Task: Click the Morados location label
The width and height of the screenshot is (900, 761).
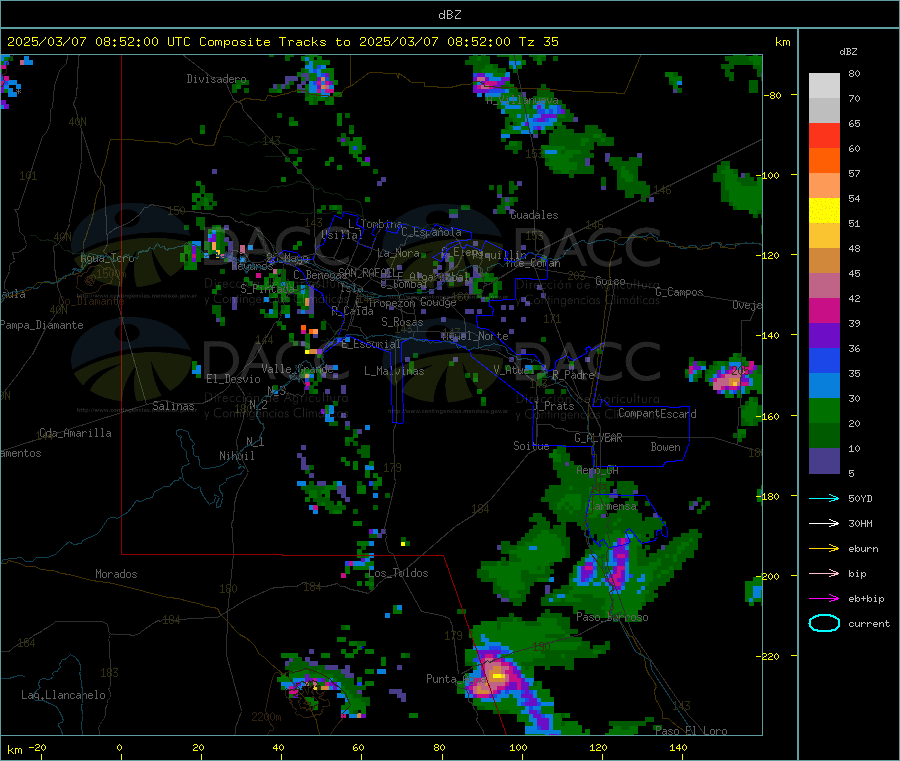Action: coord(116,574)
